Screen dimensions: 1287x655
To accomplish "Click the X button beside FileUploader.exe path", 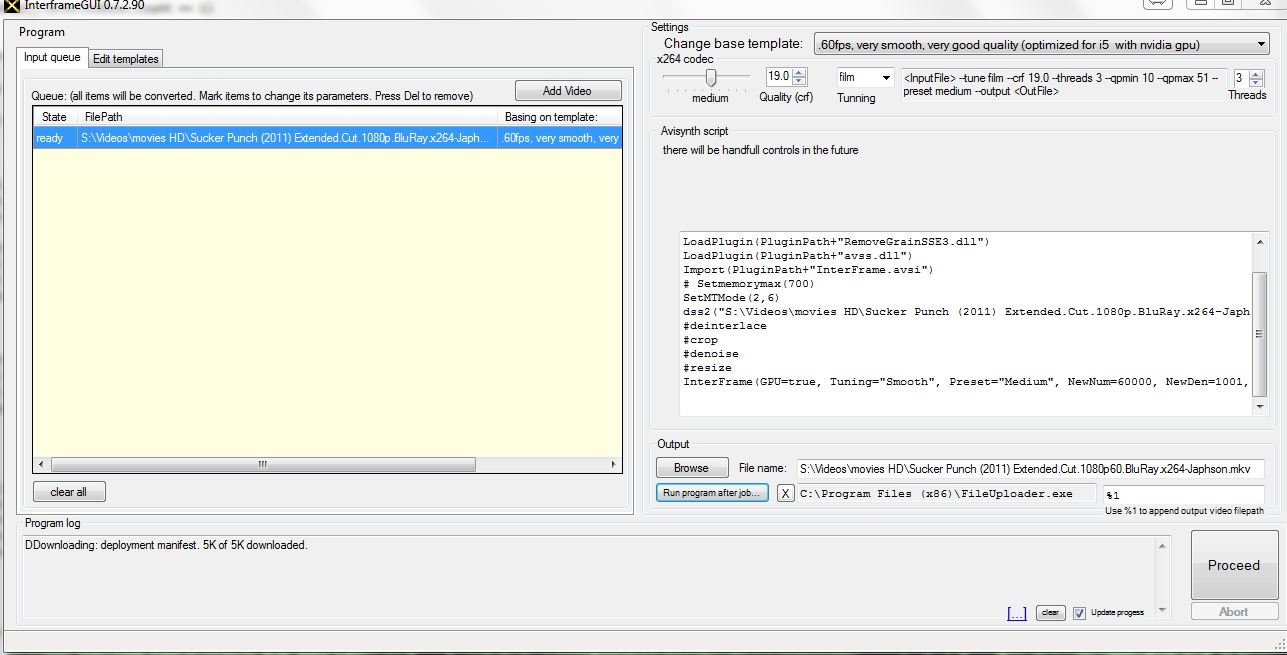I will [x=786, y=493].
